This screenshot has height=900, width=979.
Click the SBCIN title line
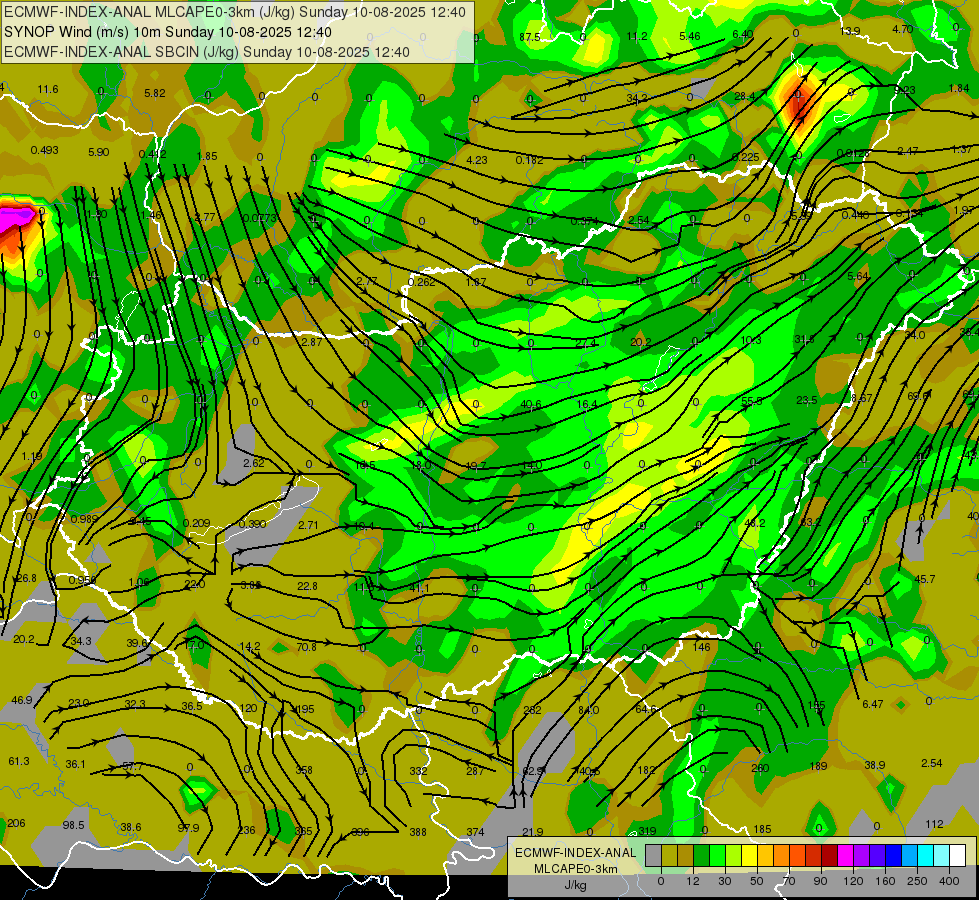[x=207, y=52]
